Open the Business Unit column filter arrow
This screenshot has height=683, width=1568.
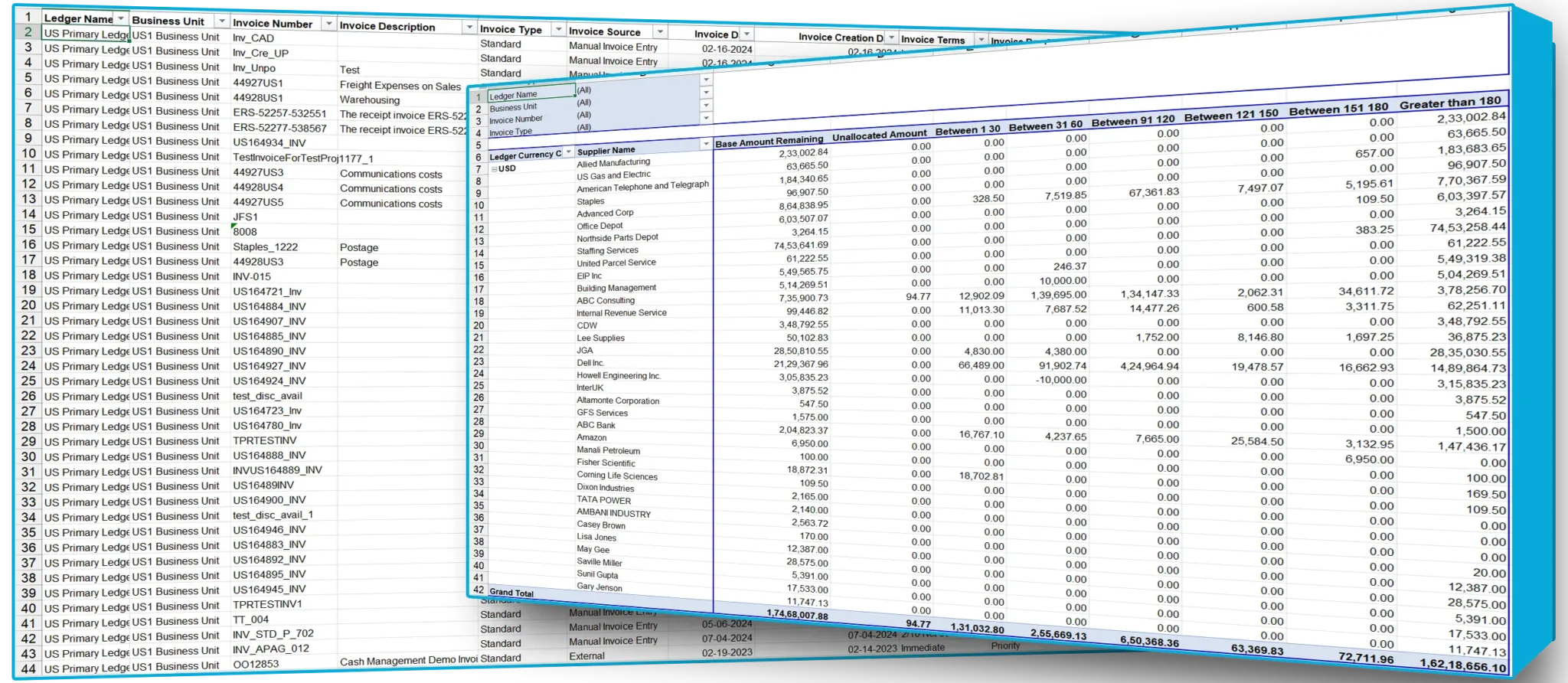pos(221,21)
